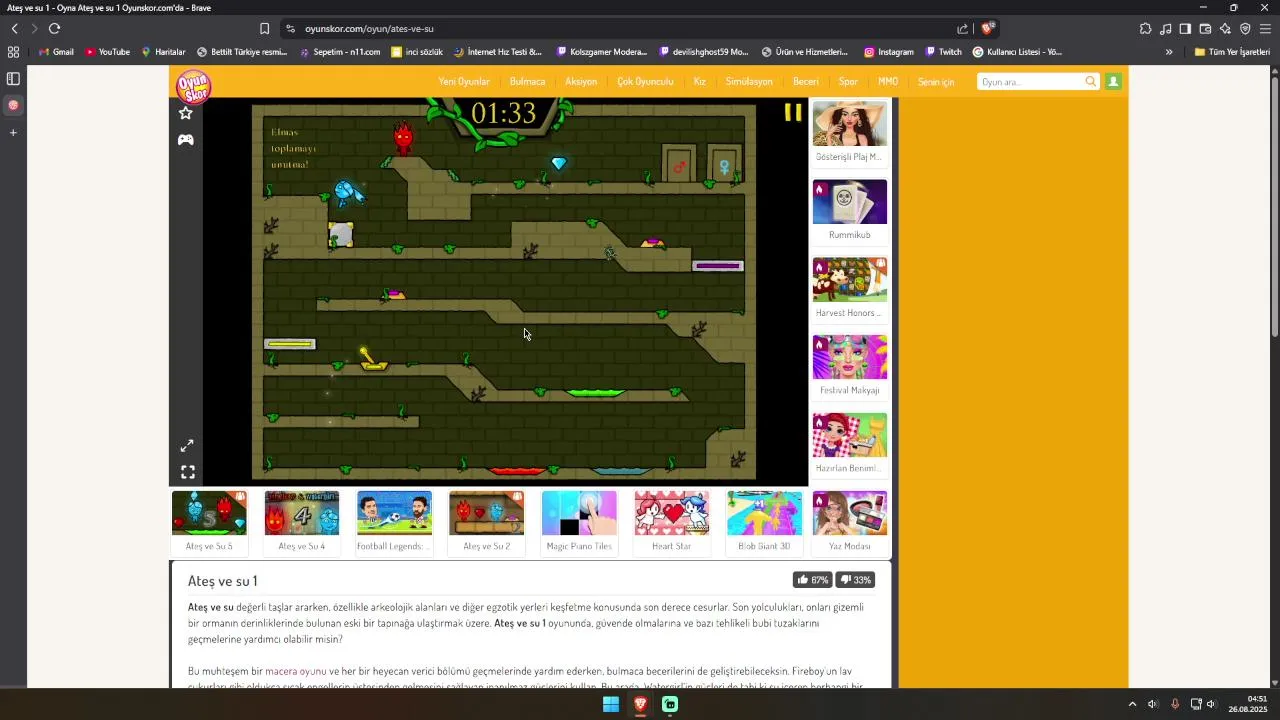The image size is (1280, 720).
Task: Click the thumbs down 33% rating button
Action: 855,580
